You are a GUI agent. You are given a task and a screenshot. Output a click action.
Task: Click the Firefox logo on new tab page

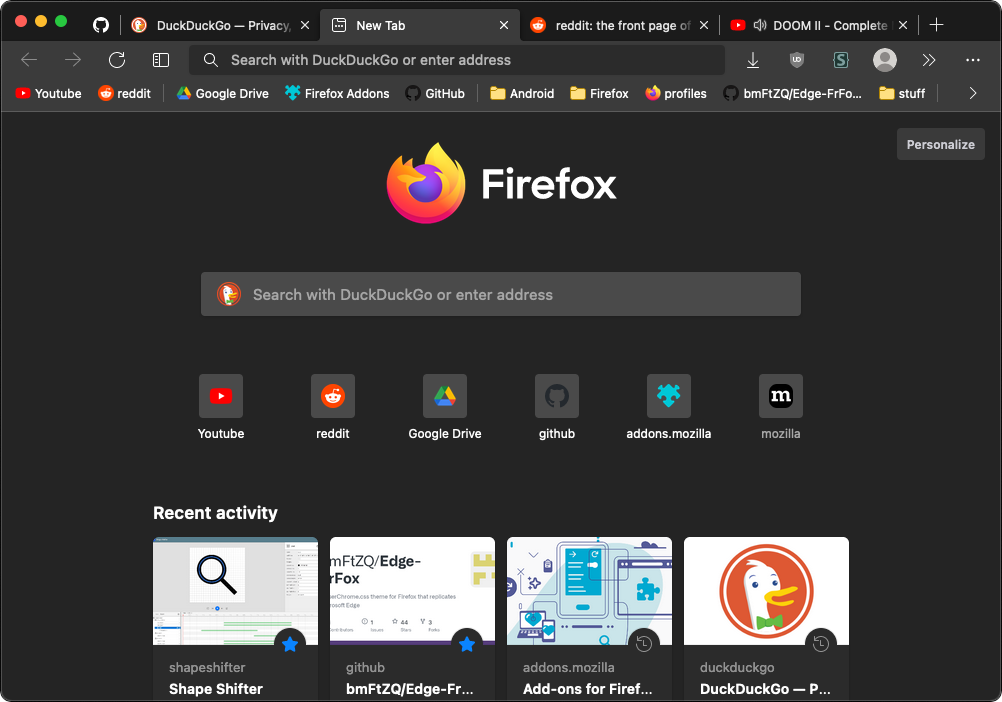pos(502,183)
